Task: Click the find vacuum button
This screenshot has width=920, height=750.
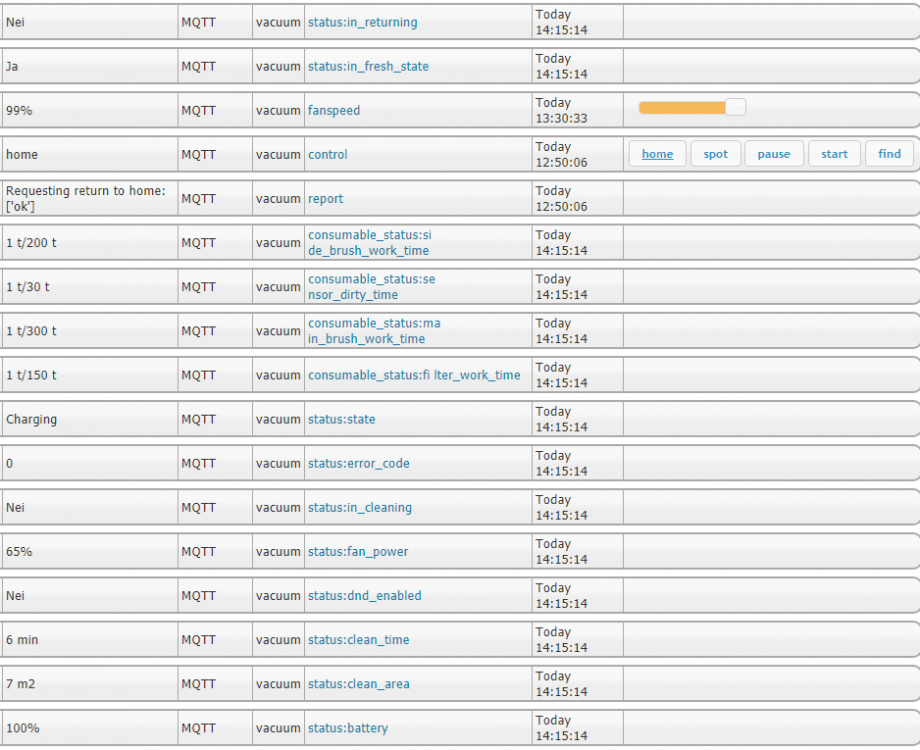Action: pyautogui.click(x=889, y=154)
